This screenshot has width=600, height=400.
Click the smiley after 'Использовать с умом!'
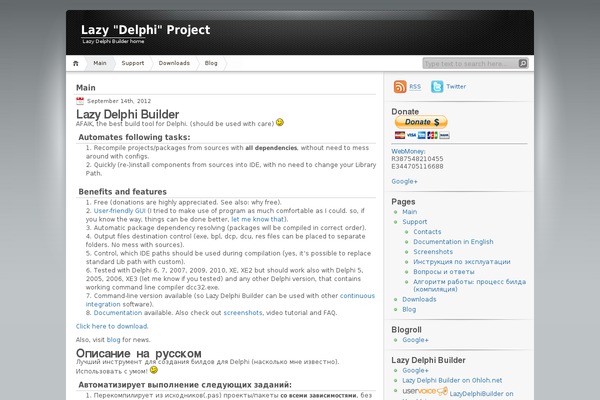153,370
